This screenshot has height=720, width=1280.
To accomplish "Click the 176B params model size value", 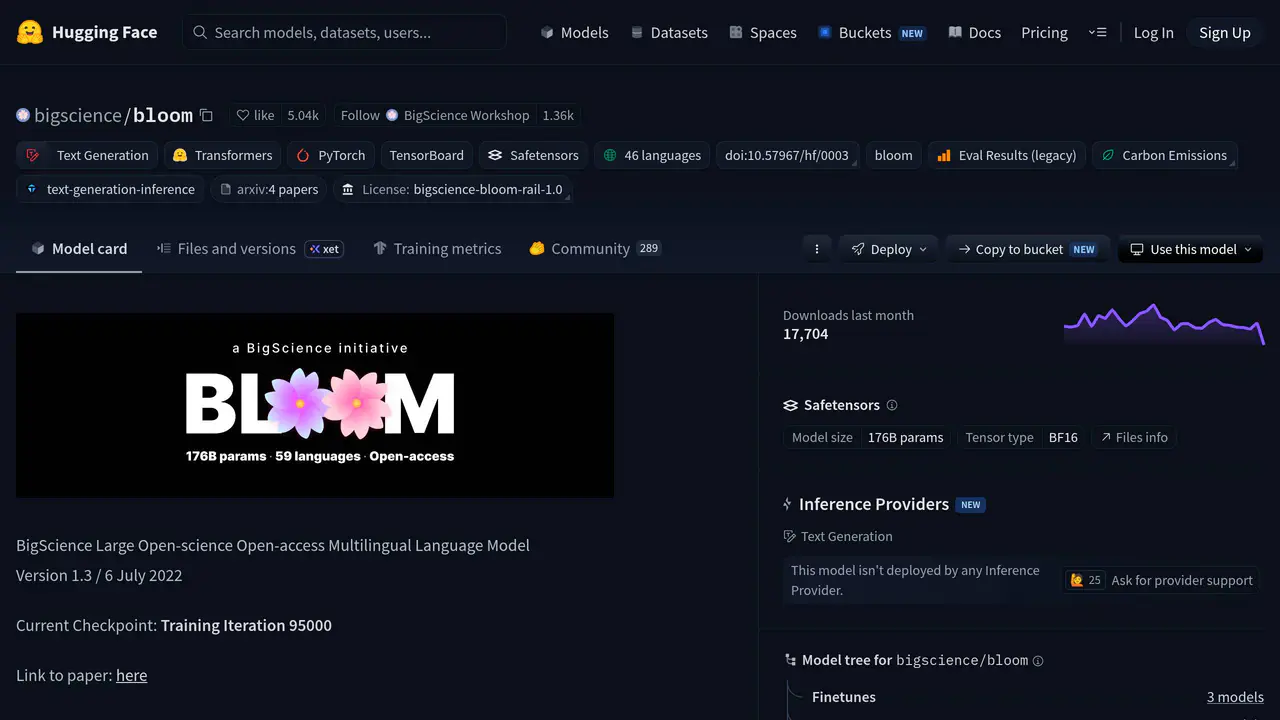I will (x=905, y=437).
